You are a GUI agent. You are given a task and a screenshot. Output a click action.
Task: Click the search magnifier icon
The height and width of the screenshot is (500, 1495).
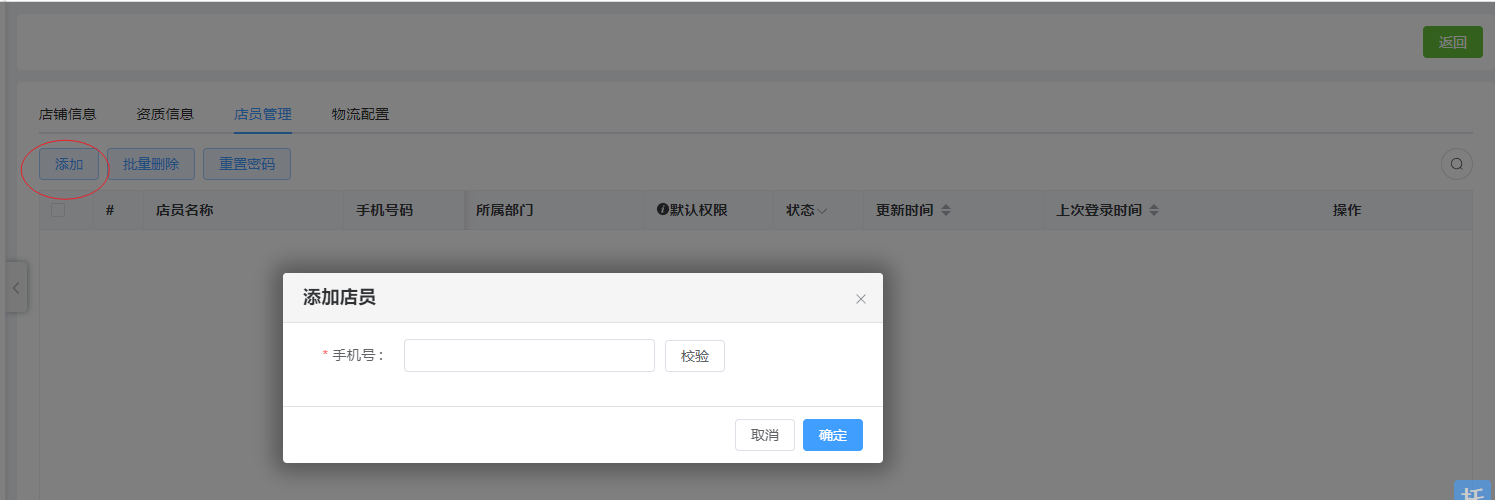[1456, 164]
